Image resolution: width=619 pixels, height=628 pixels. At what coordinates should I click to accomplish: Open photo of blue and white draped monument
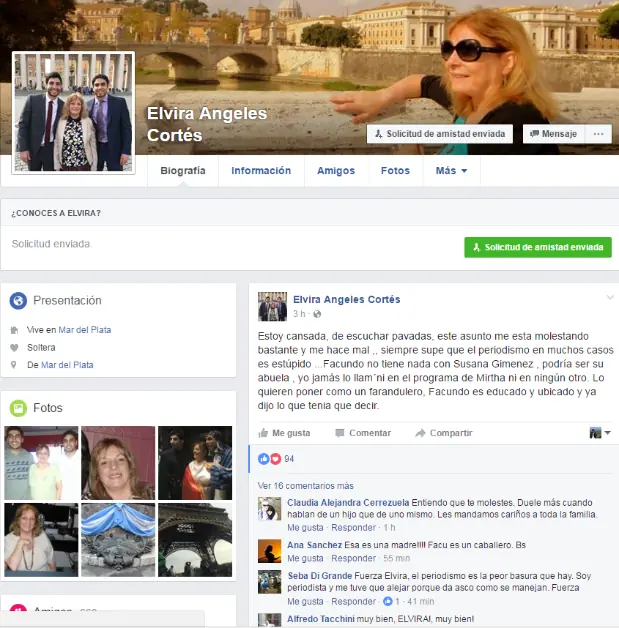(x=118, y=540)
